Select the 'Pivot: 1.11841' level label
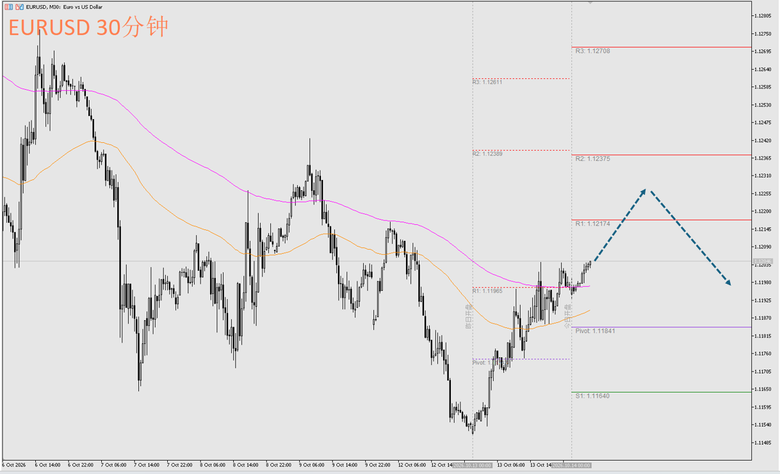780x474 pixels. click(595, 331)
